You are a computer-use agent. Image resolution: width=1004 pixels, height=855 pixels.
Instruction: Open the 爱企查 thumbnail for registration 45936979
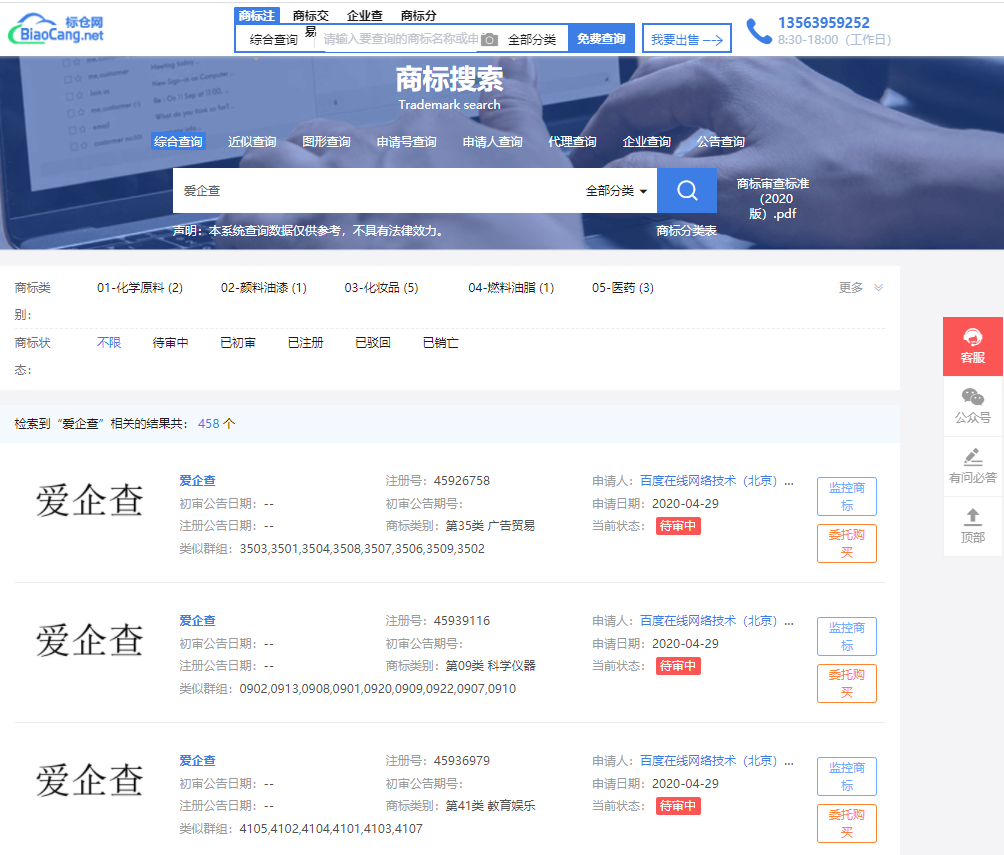pyautogui.click(x=90, y=781)
